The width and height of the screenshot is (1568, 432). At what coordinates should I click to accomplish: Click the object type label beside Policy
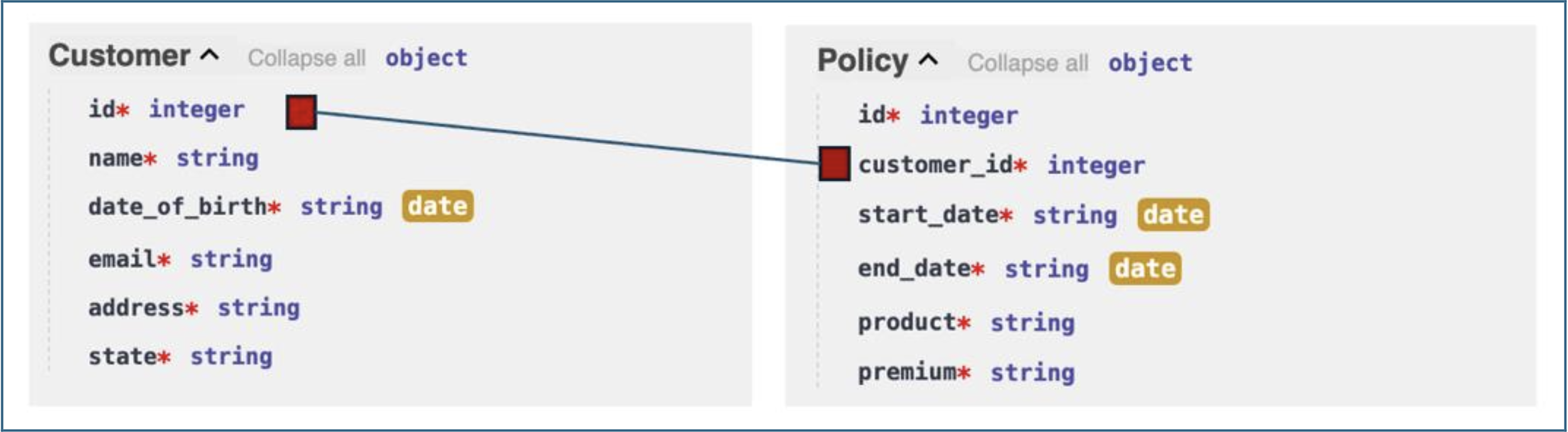[x=1150, y=63]
